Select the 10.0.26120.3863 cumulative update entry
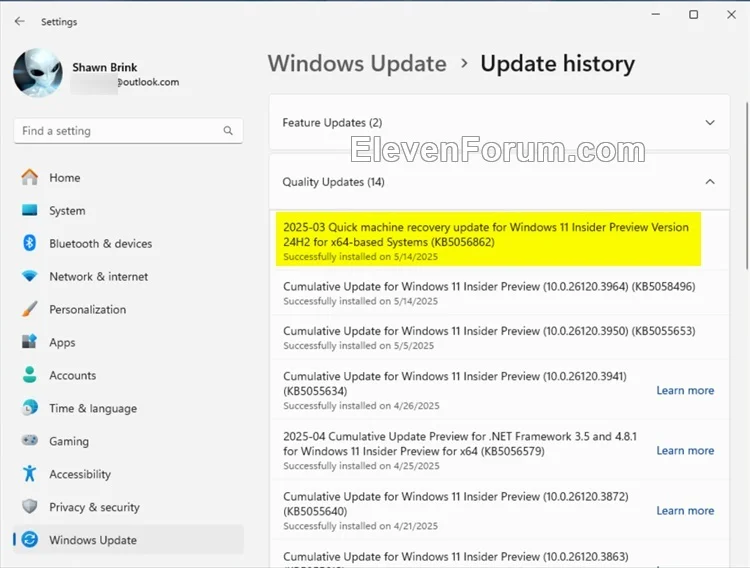The image size is (750, 568). pos(499,555)
